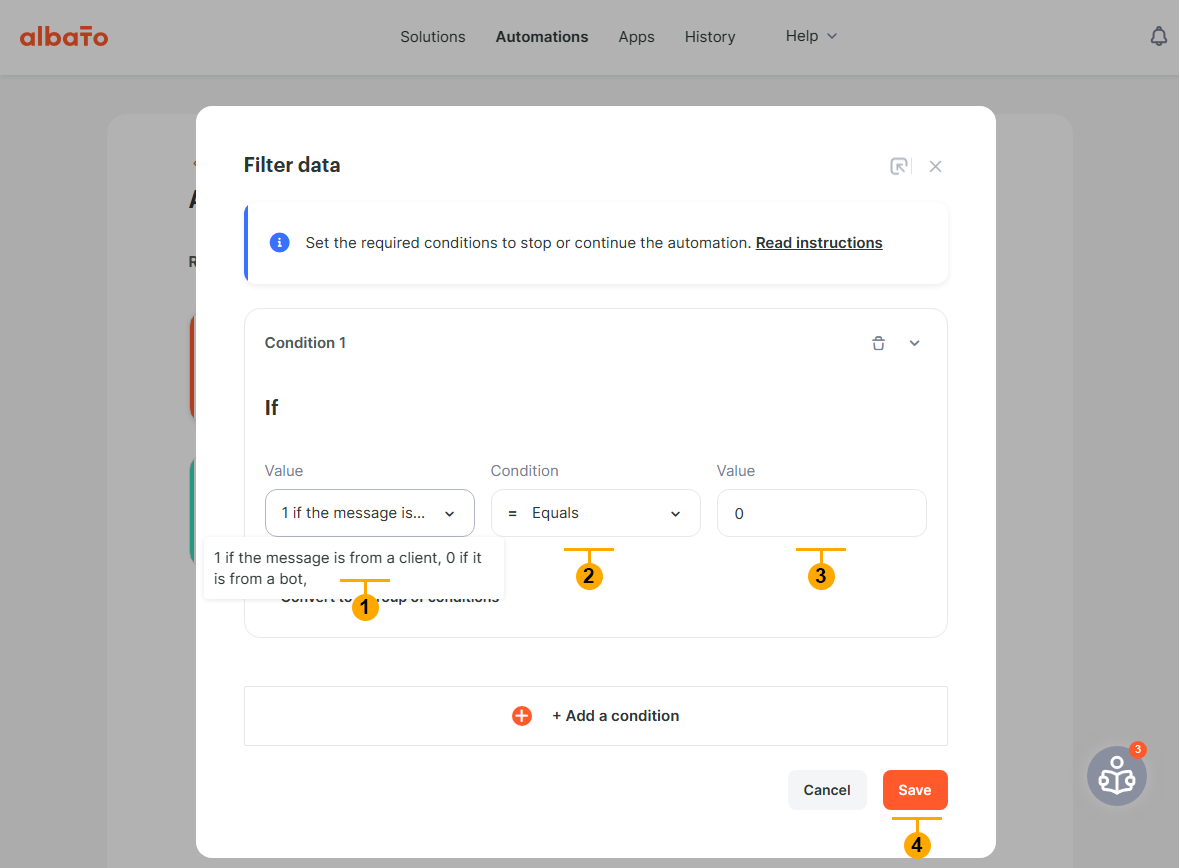1180x868 pixels.
Task: Collapse Condition 1 using the chevron
Action: (x=914, y=343)
